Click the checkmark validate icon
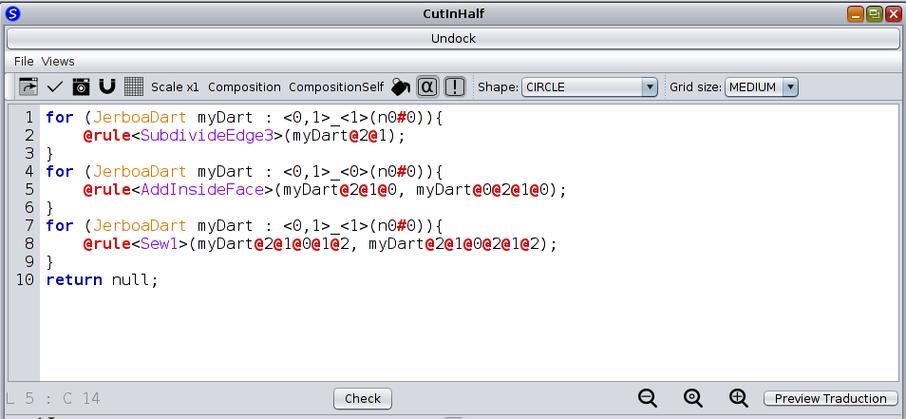 [x=55, y=87]
